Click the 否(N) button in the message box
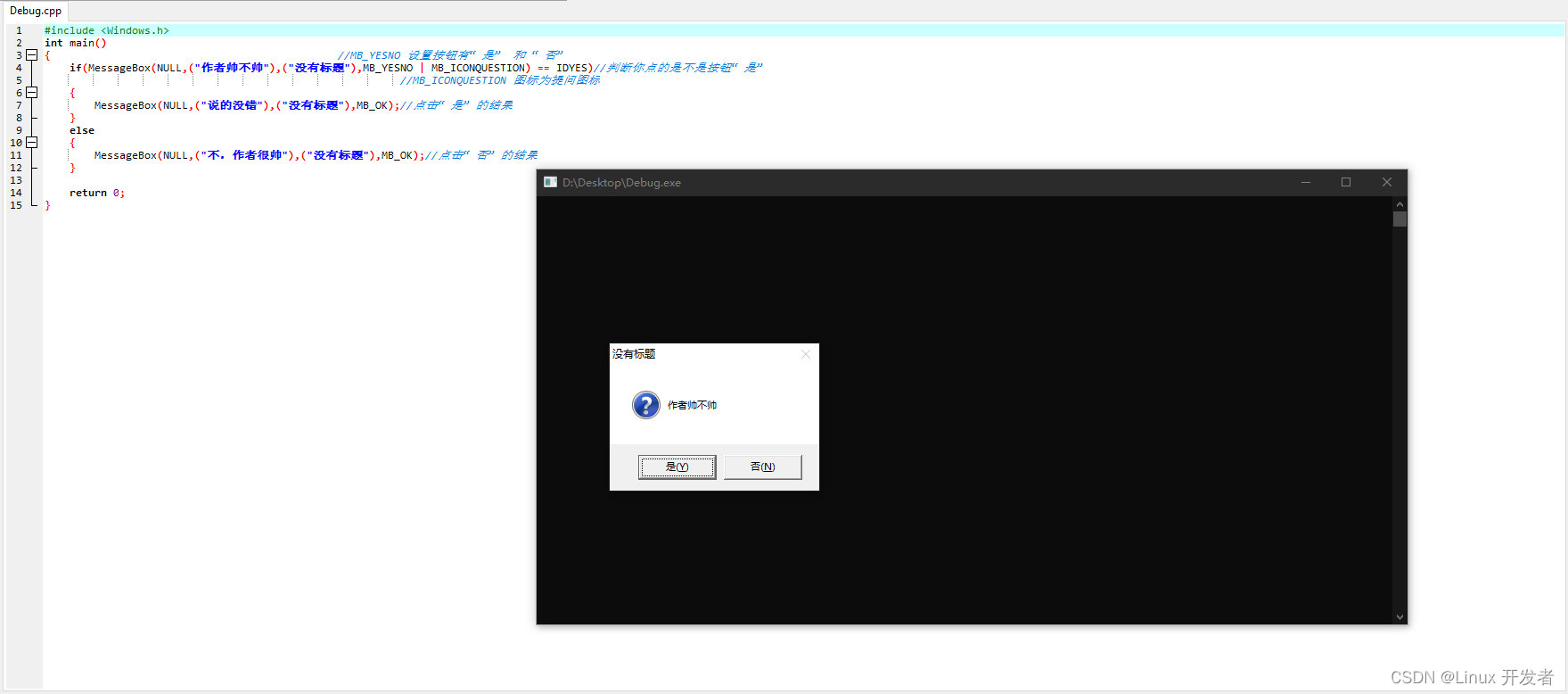The image size is (1568, 694). click(762, 467)
